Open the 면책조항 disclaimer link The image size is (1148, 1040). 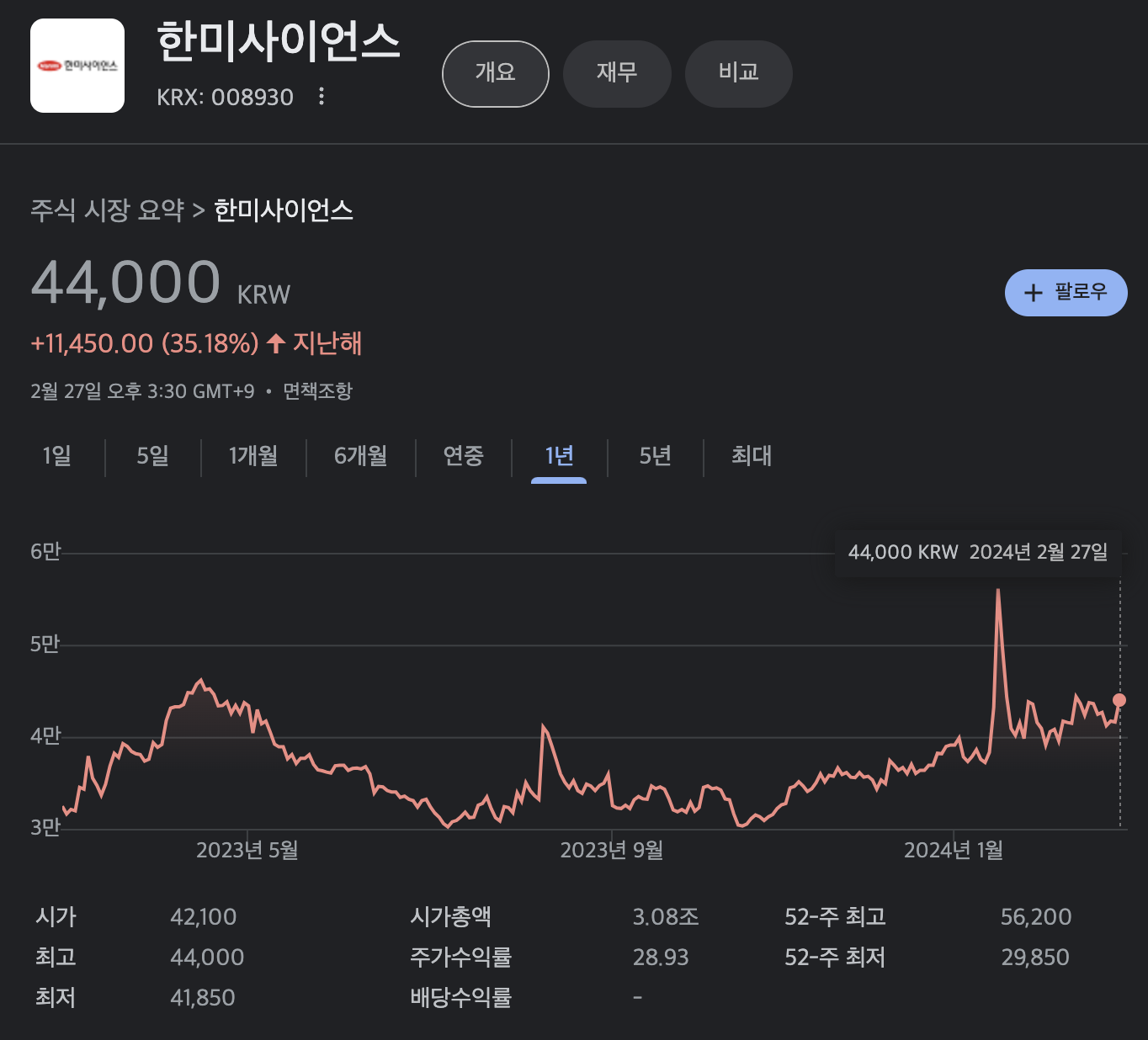[317, 391]
